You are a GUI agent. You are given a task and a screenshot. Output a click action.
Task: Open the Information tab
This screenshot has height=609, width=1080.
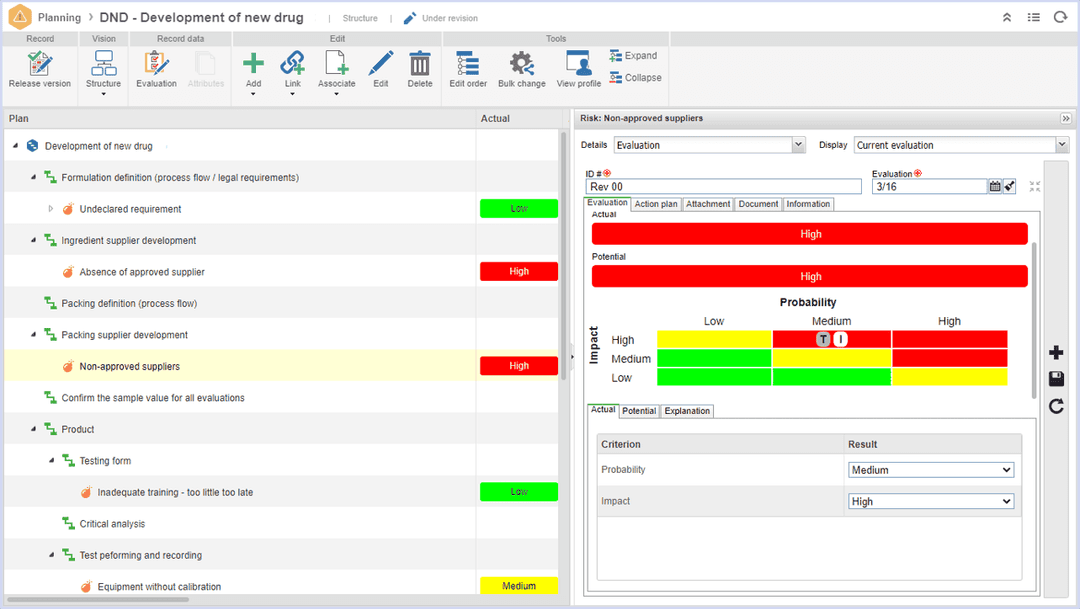[808, 204]
